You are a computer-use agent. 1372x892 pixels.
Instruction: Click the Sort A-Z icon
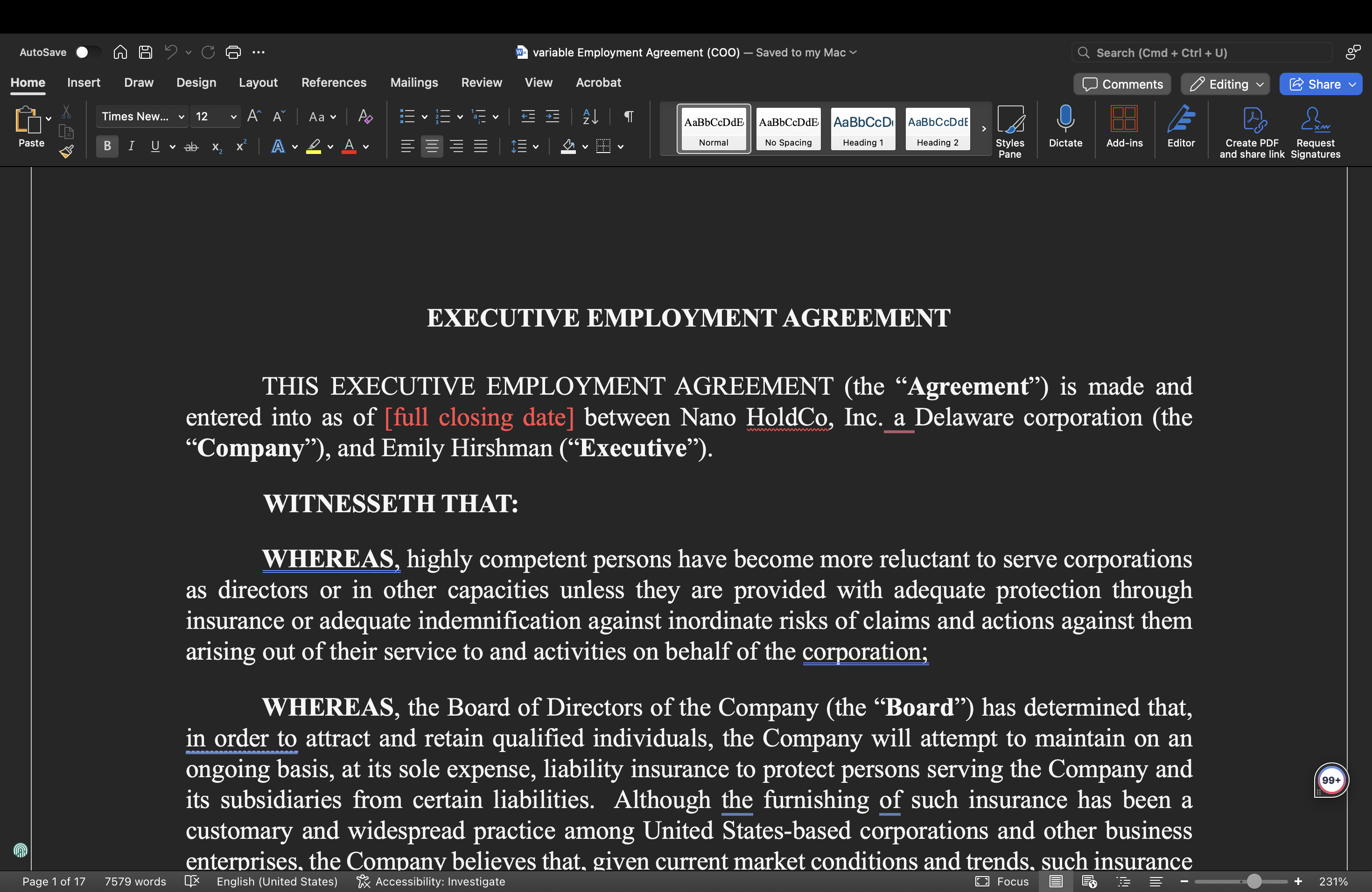[x=590, y=116]
